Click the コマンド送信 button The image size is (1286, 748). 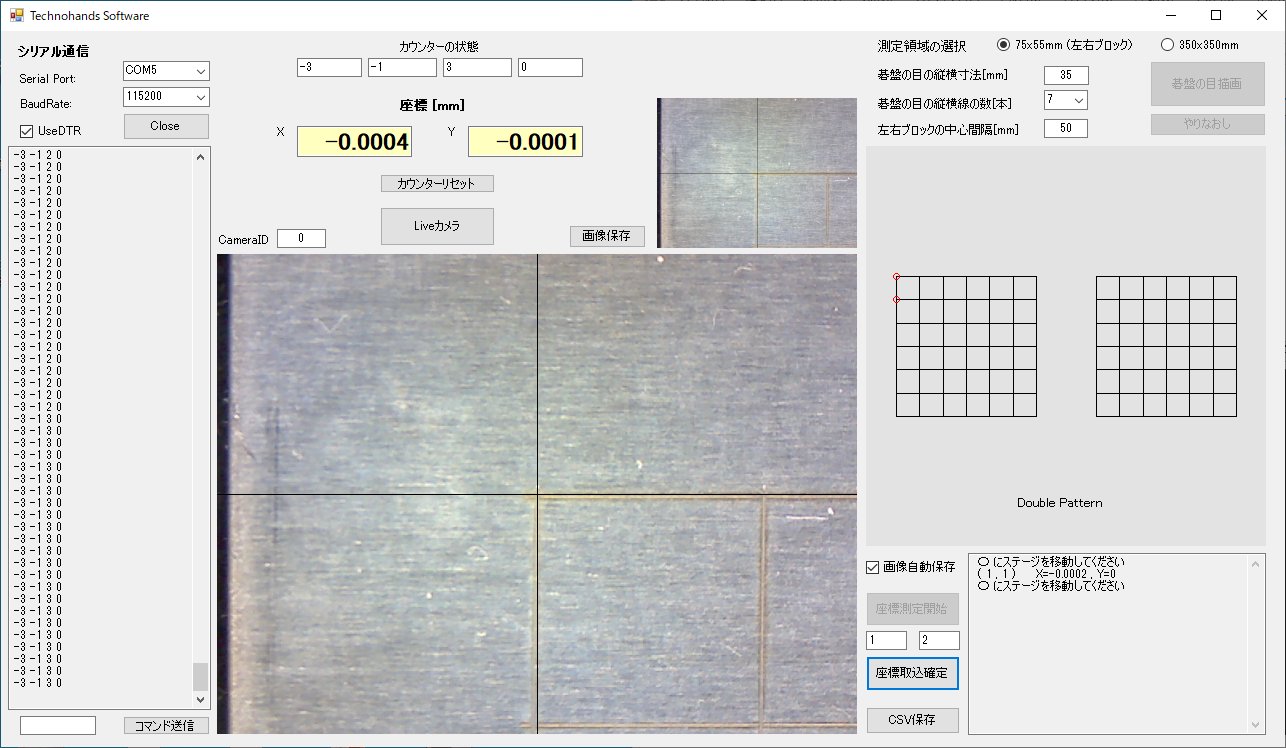(166, 726)
